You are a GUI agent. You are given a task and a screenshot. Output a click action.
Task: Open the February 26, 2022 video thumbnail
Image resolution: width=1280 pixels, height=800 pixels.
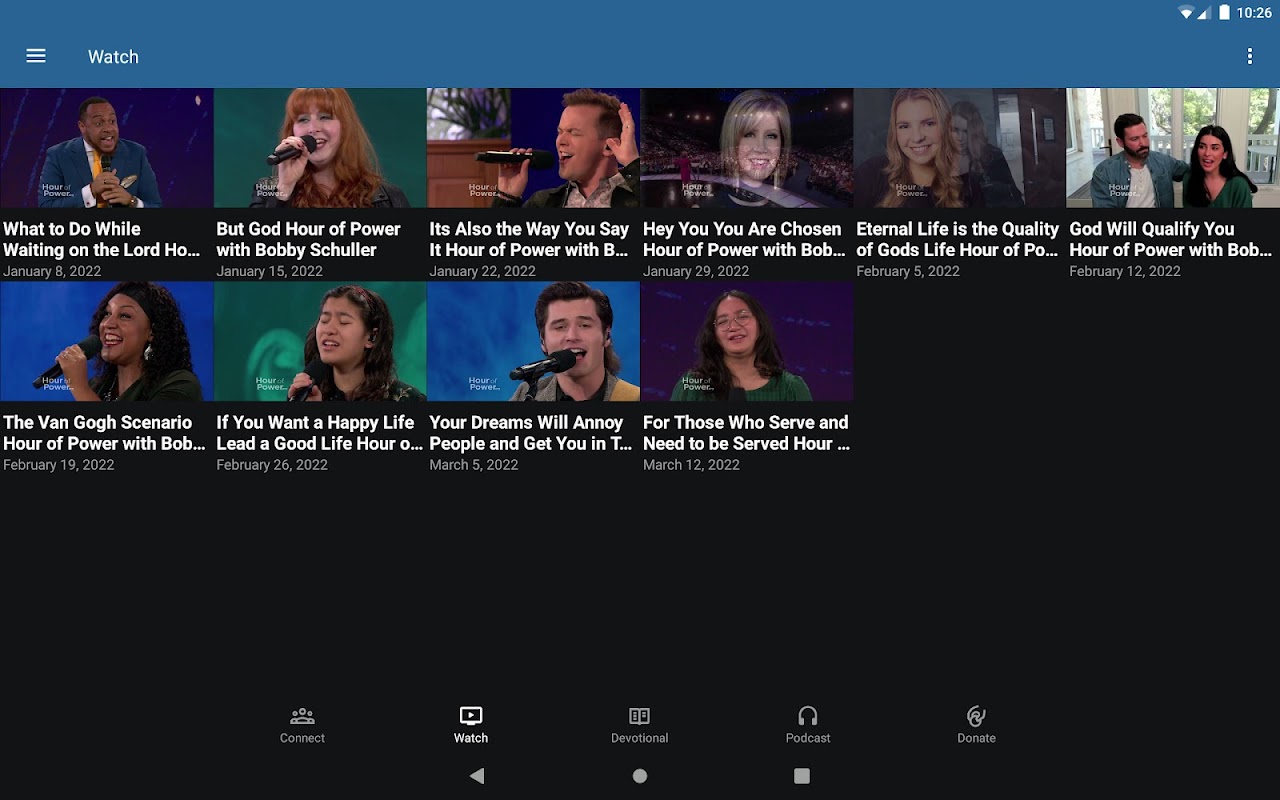[x=320, y=341]
